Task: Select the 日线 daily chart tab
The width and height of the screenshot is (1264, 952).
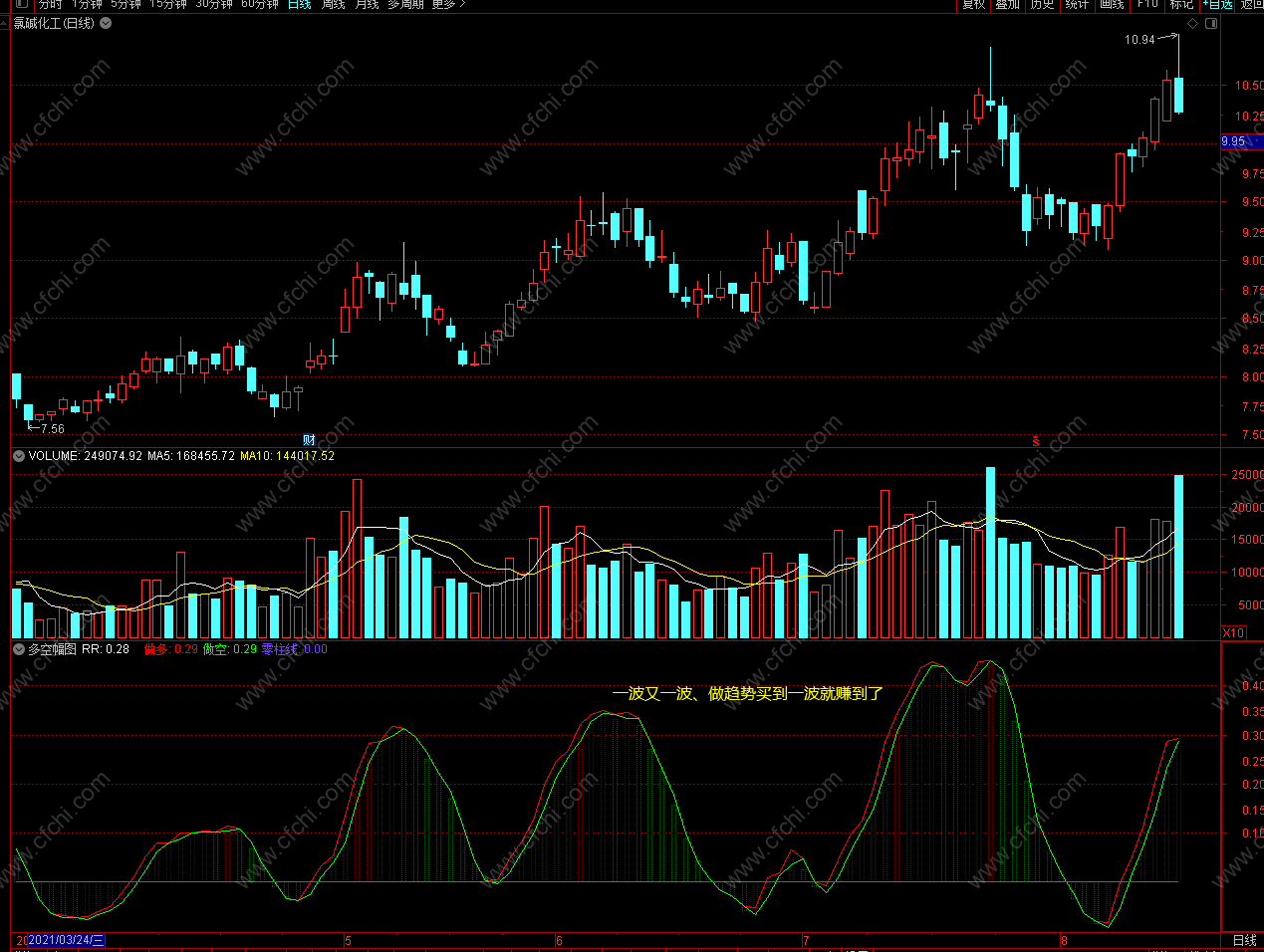Action: click(x=300, y=4)
